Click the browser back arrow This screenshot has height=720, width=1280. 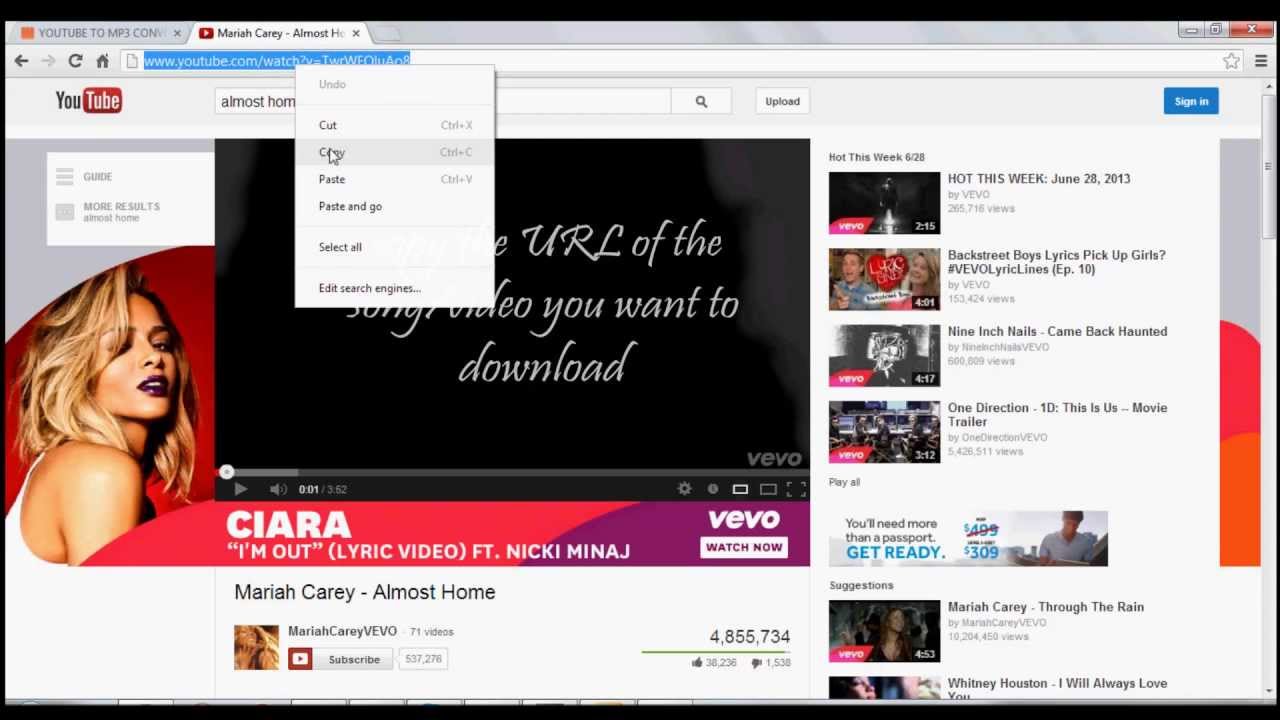(21, 61)
